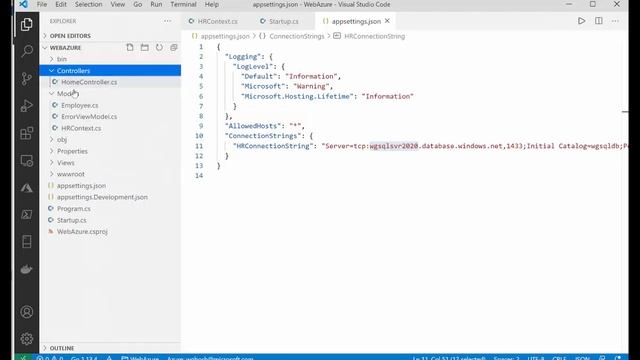Collapse the Controllers folder

click(73, 71)
